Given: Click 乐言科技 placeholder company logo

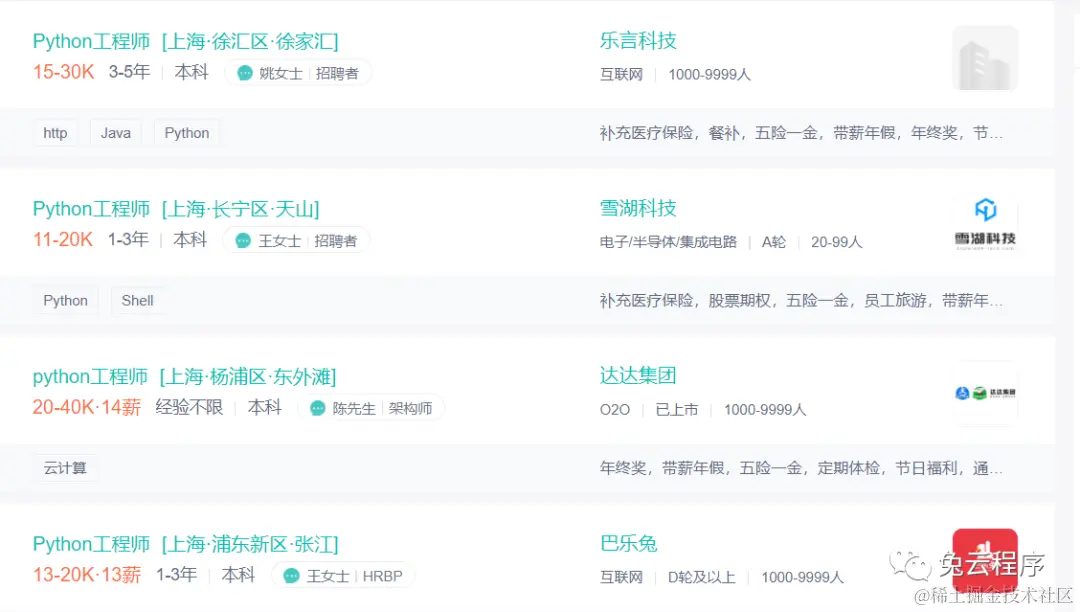Looking at the screenshot, I should (x=985, y=58).
